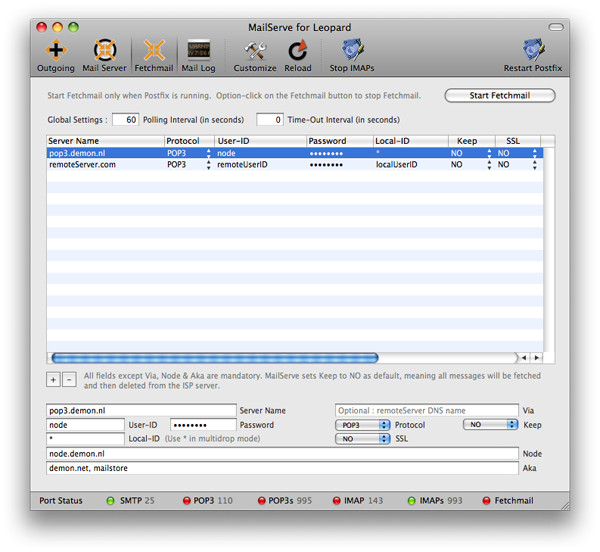Click the Reload toolbar icon
The width and height of the screenshot is (600, 552).
tap(298, 55)
